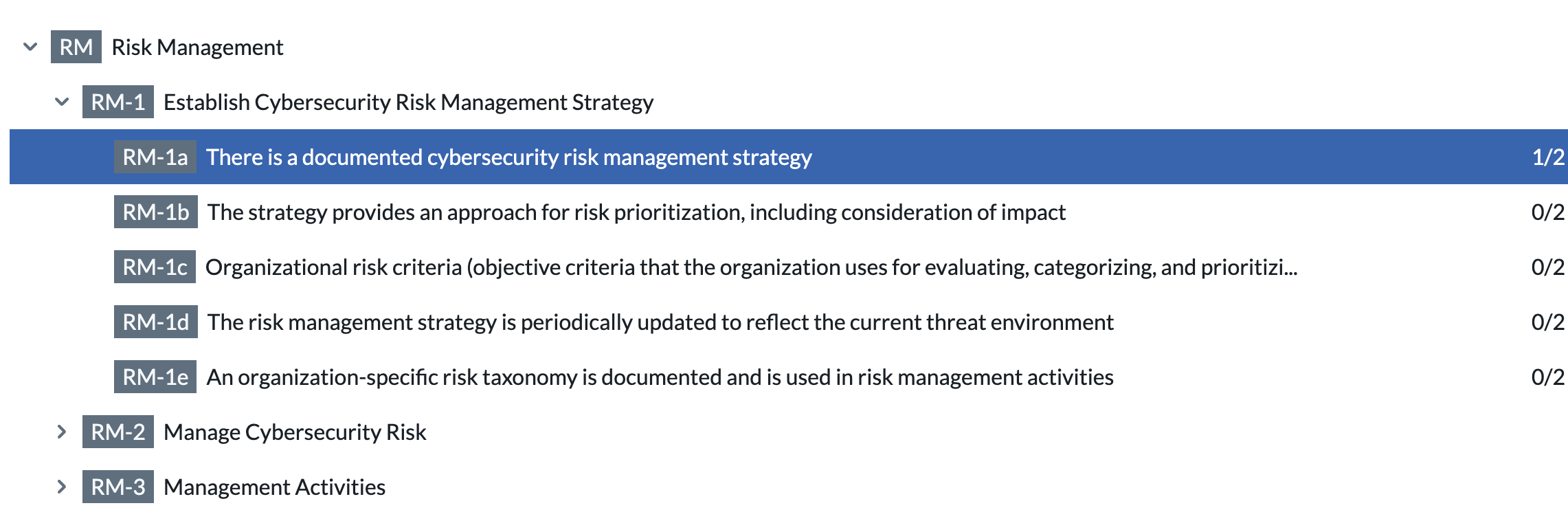
Task: Click the RM-1e practice badge
Action: [x=155, y=377]
